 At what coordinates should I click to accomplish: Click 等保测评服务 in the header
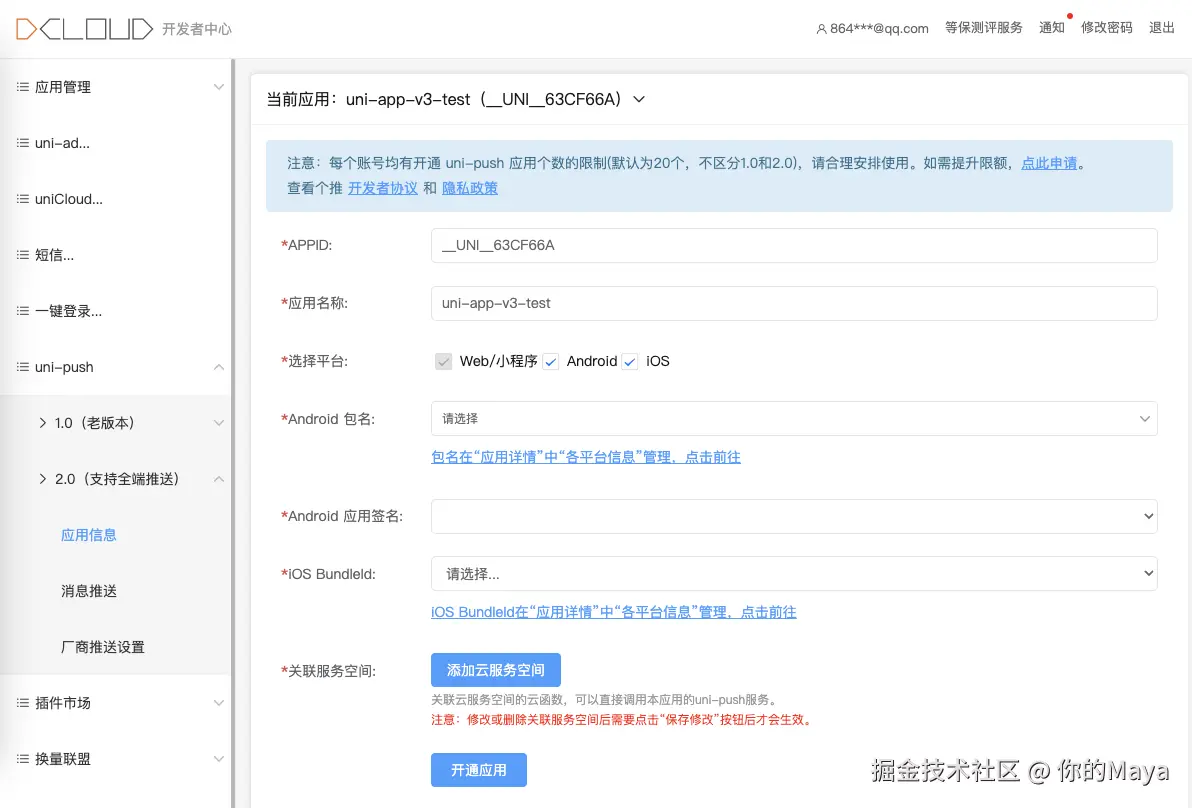point(984,28)
